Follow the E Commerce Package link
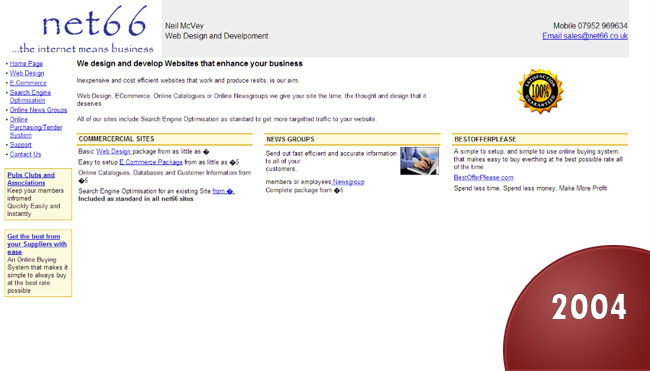The height and width of the screenshot is (371, 650). pos(151,162)
